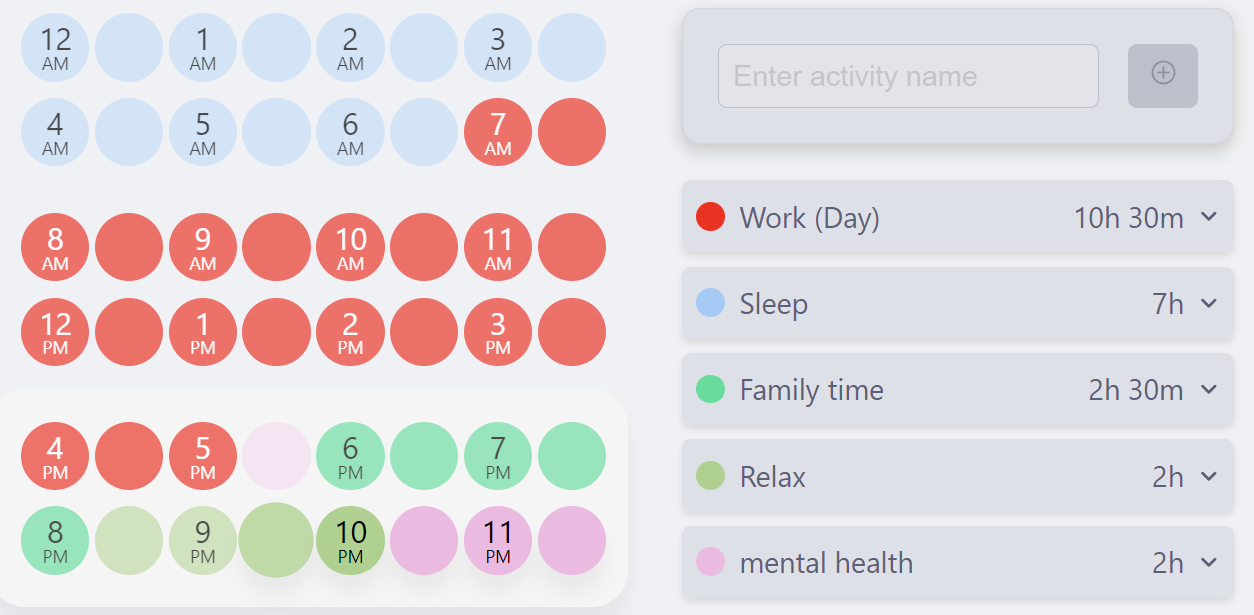Viewport: 1254px width, 615px height.
Task: Choose the olive Relax color dot
Action: (x=710, y=476)
